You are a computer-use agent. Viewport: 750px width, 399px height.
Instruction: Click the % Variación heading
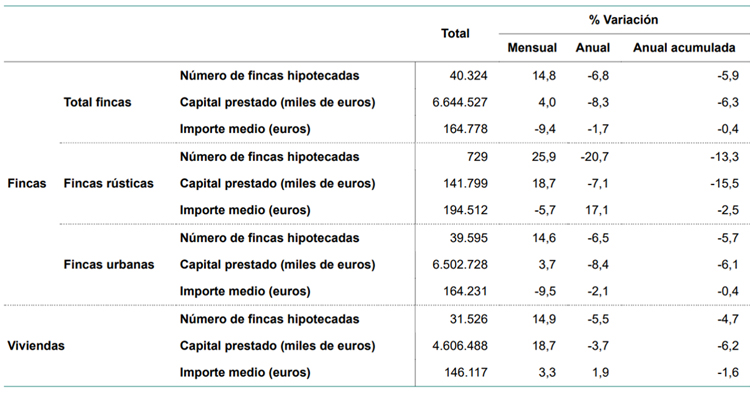623,20
